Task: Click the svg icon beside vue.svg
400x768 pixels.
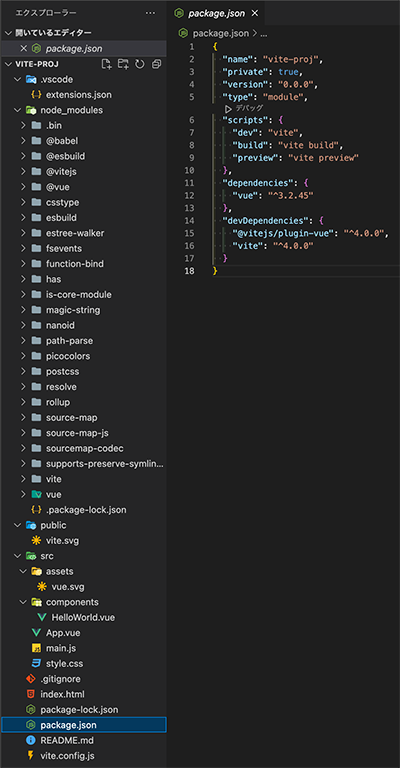Action: pyautogui.click(x=42, y=586)
